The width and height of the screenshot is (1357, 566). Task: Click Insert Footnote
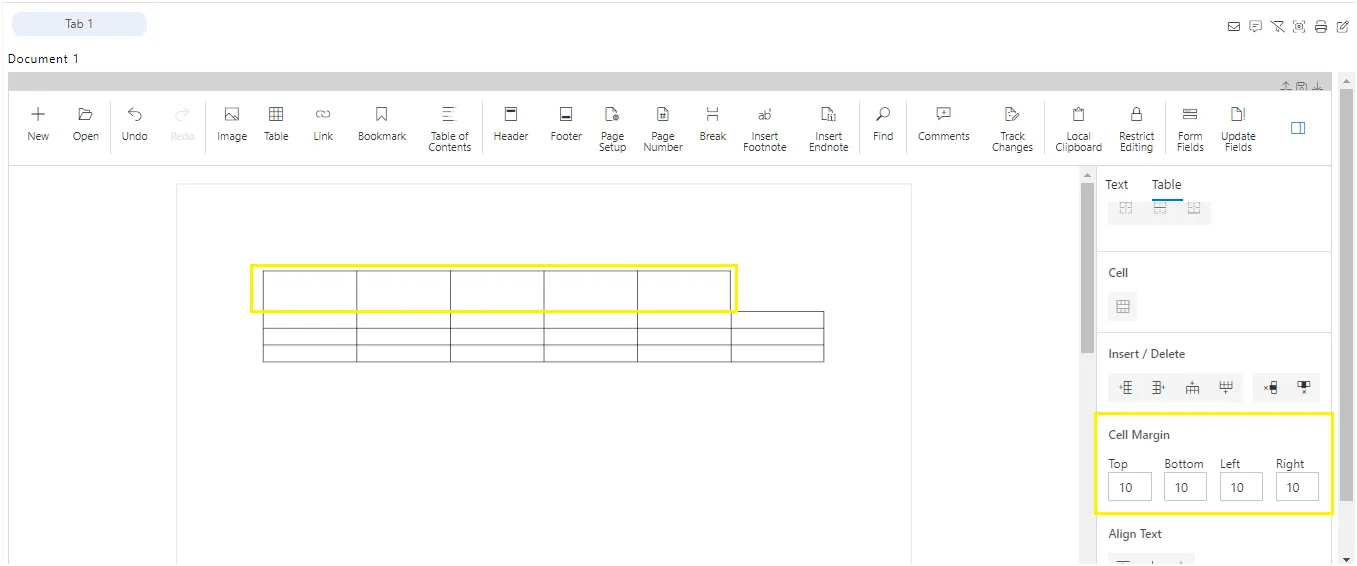tap(765, 129)
